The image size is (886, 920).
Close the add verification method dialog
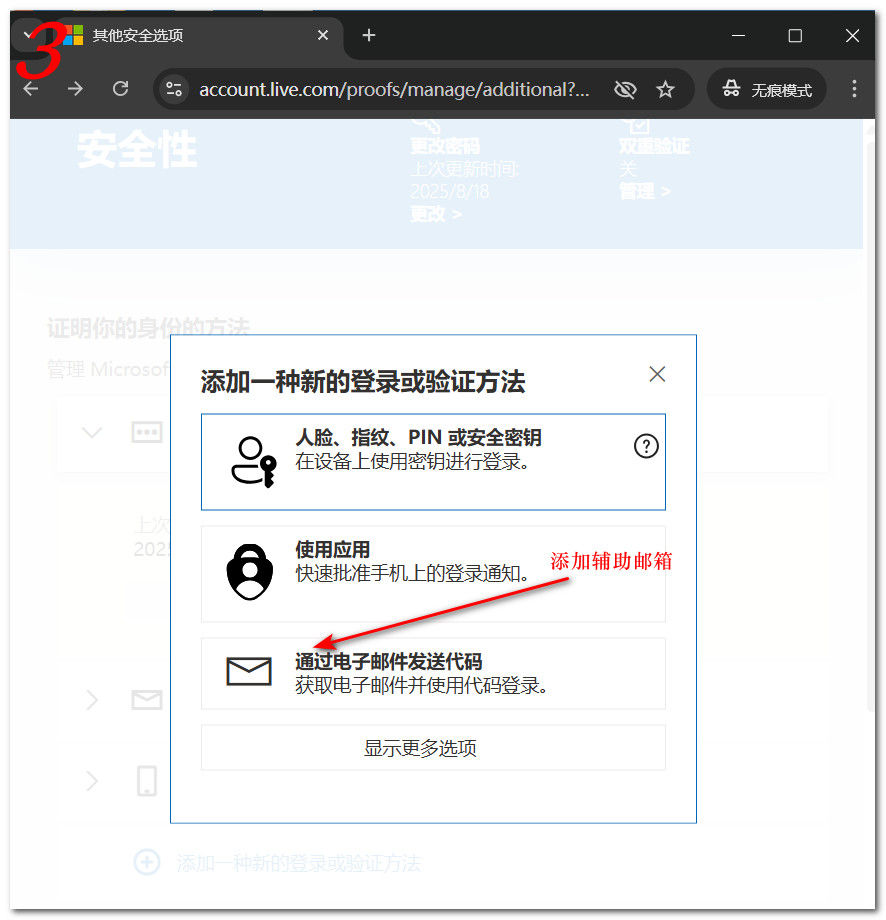[657, 374]
